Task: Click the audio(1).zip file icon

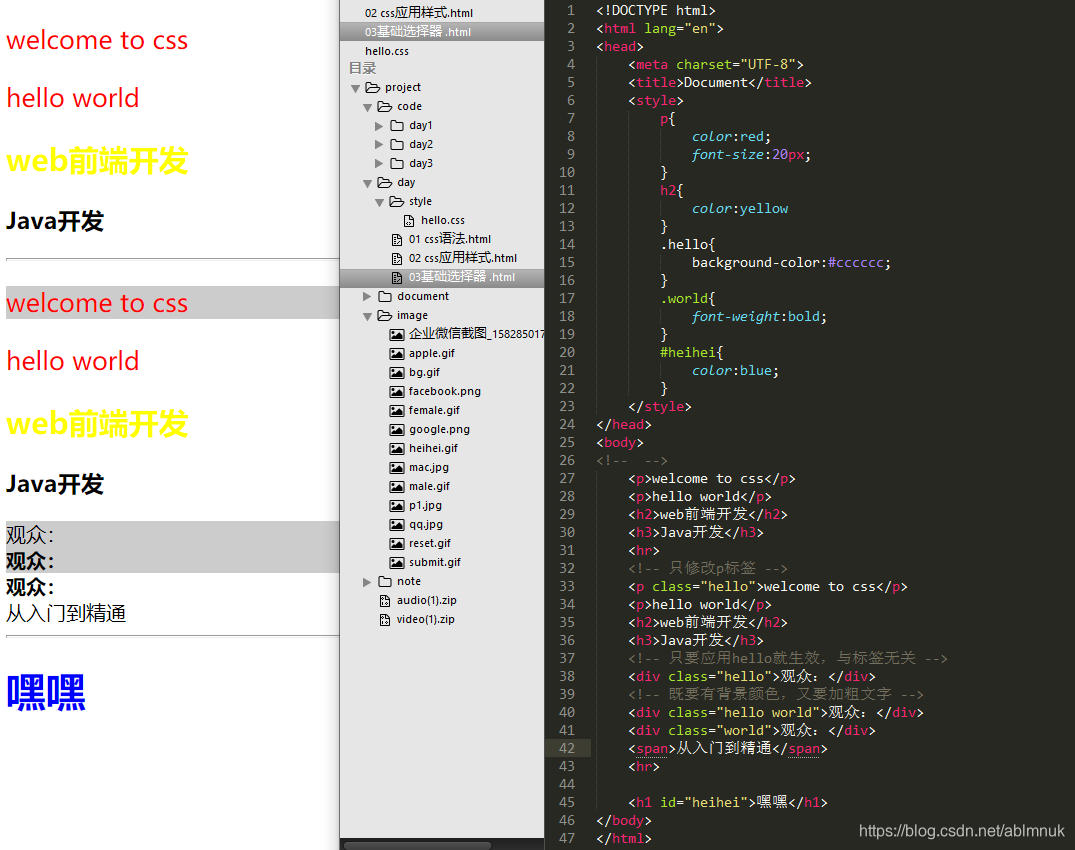Action: 385,601
